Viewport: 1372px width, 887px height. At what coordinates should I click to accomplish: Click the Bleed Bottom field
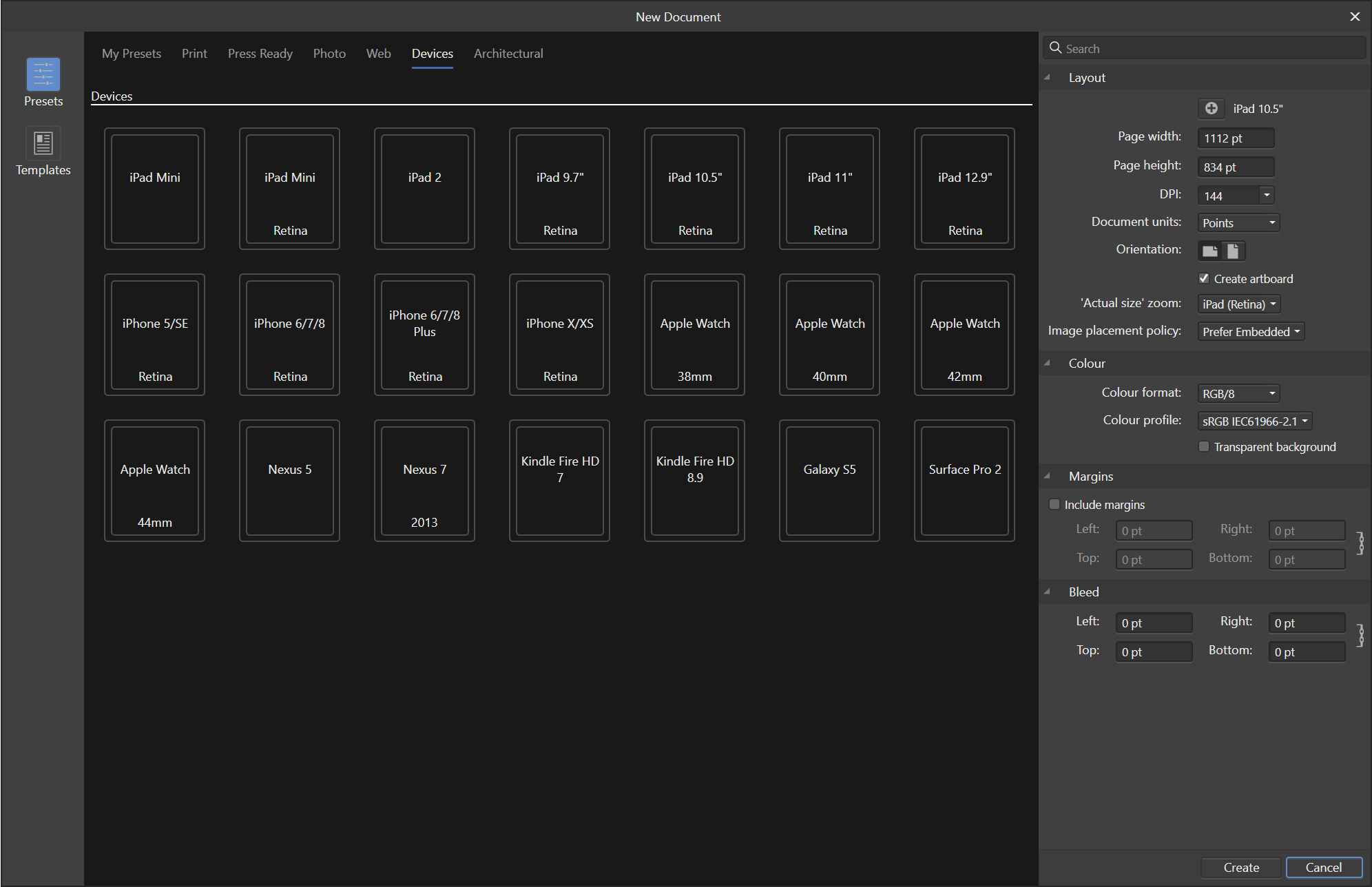coord(1307,651)
